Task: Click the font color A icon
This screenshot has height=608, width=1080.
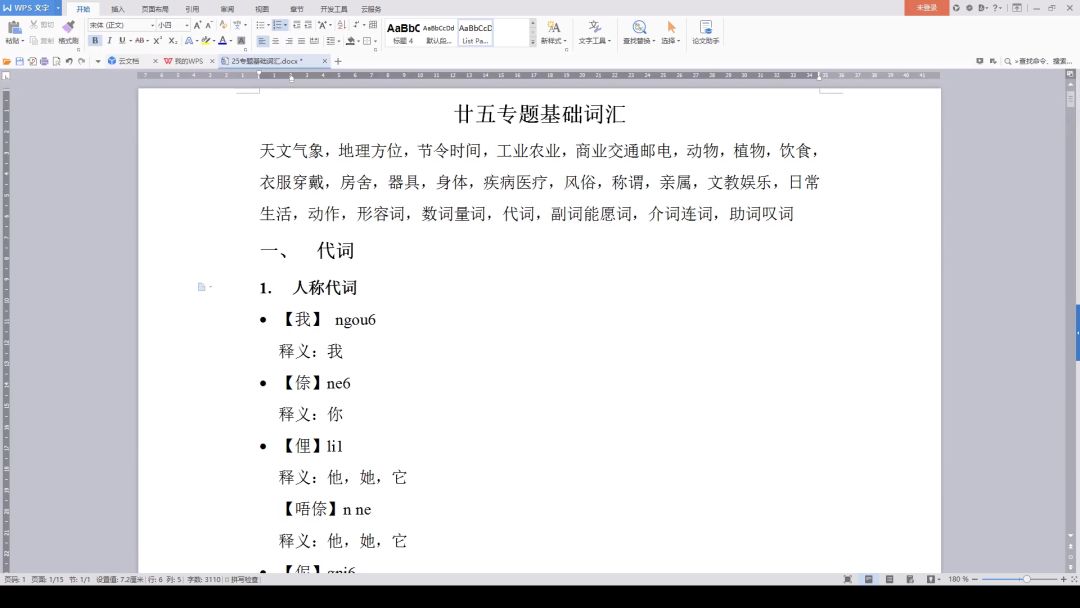Action: pos(222,41)
